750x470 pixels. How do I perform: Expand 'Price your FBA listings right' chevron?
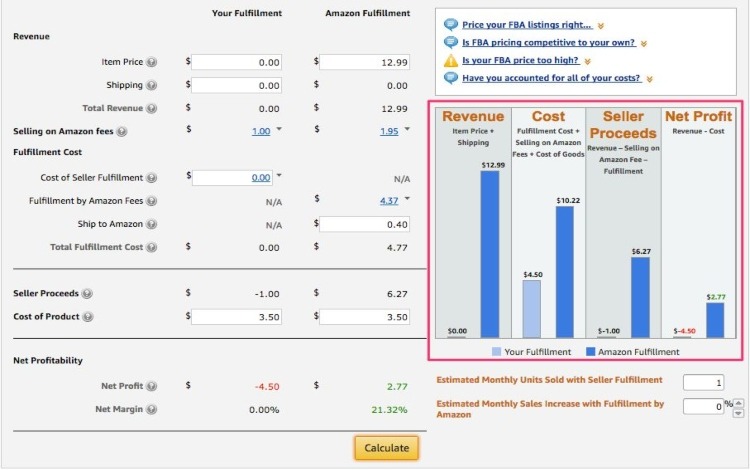601,26
